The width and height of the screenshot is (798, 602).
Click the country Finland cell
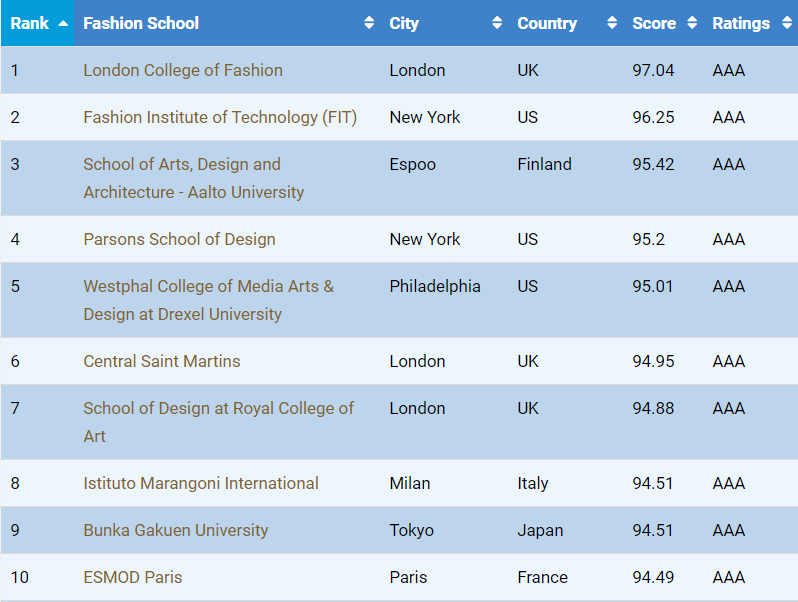[545, 164]
